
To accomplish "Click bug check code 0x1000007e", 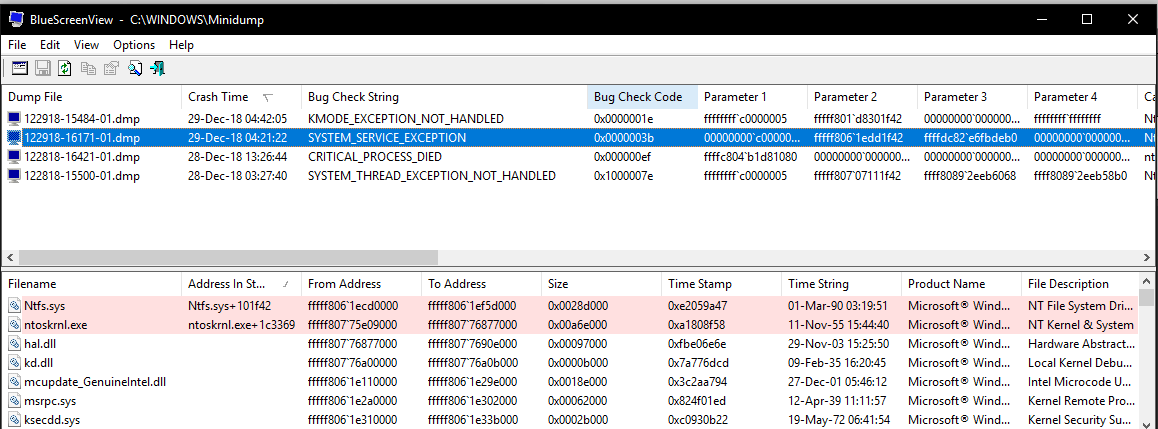I will tap(624, 176).
